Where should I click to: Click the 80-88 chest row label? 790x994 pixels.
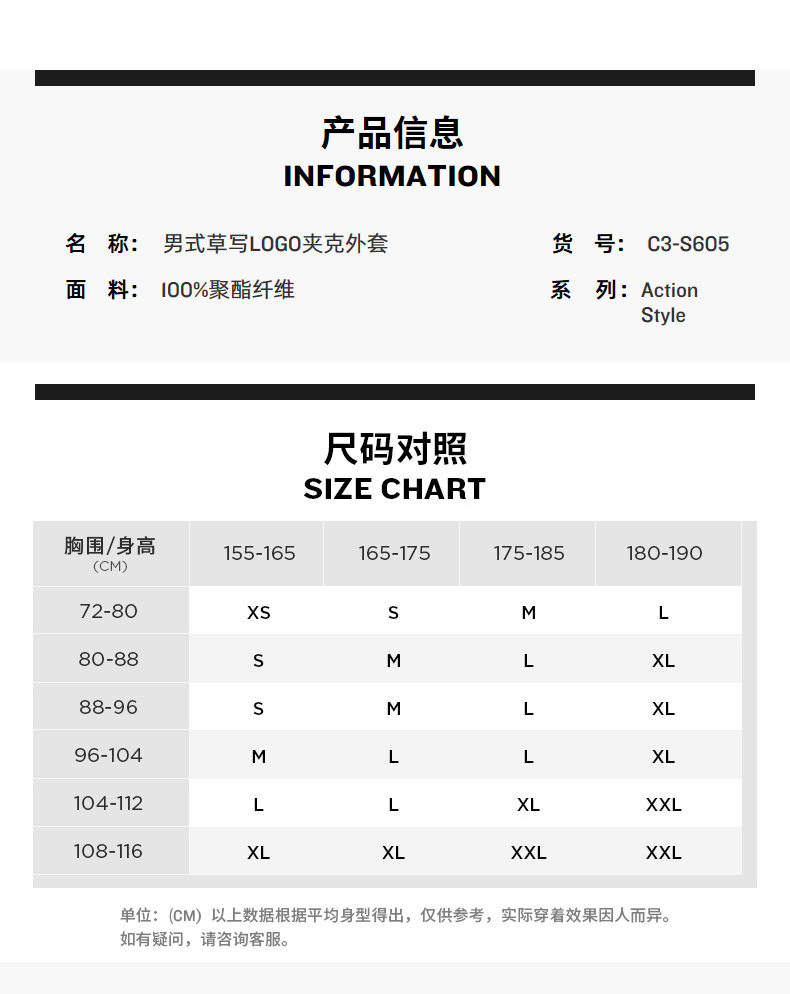pos(108,659)
